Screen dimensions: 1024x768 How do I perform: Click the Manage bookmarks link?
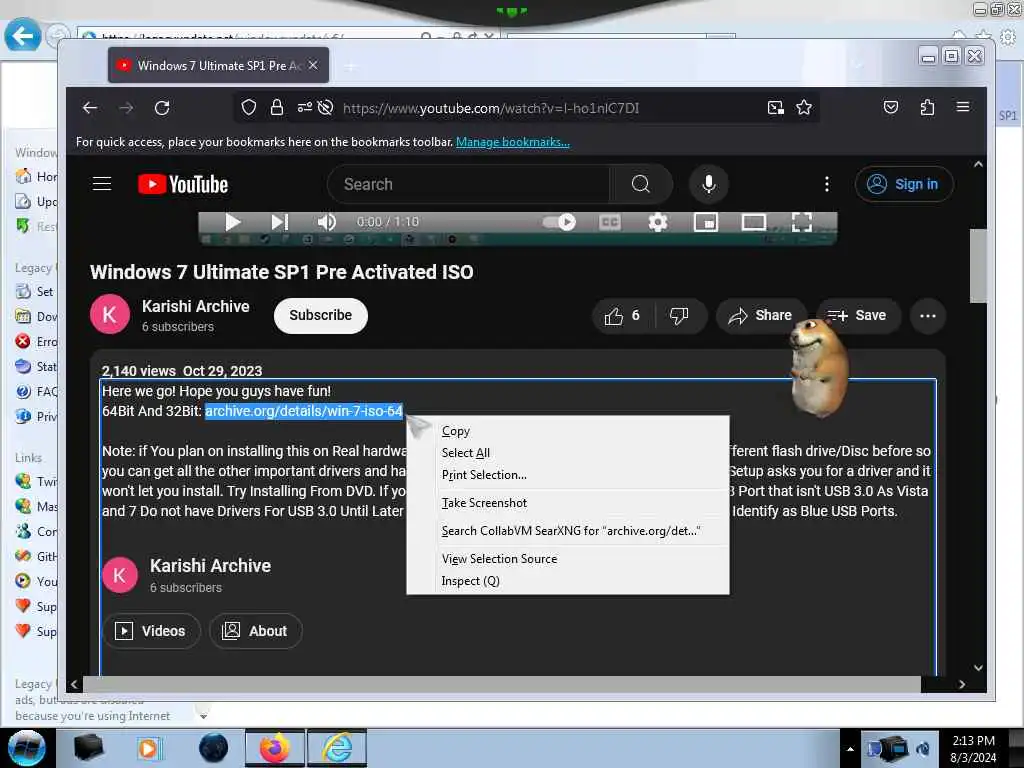pos(513,142)
